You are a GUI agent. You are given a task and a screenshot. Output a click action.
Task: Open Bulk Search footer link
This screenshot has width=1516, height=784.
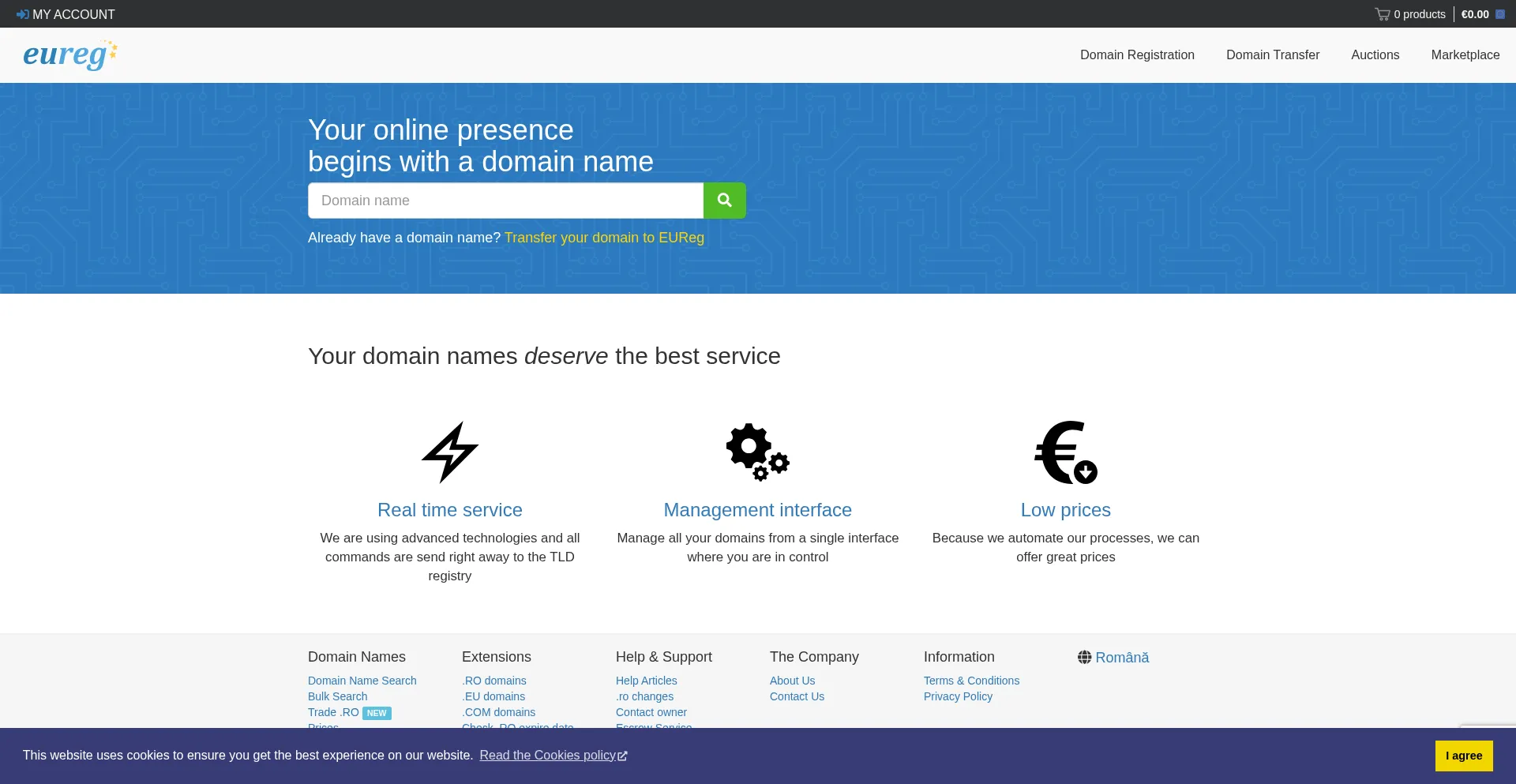click(337, 696)
